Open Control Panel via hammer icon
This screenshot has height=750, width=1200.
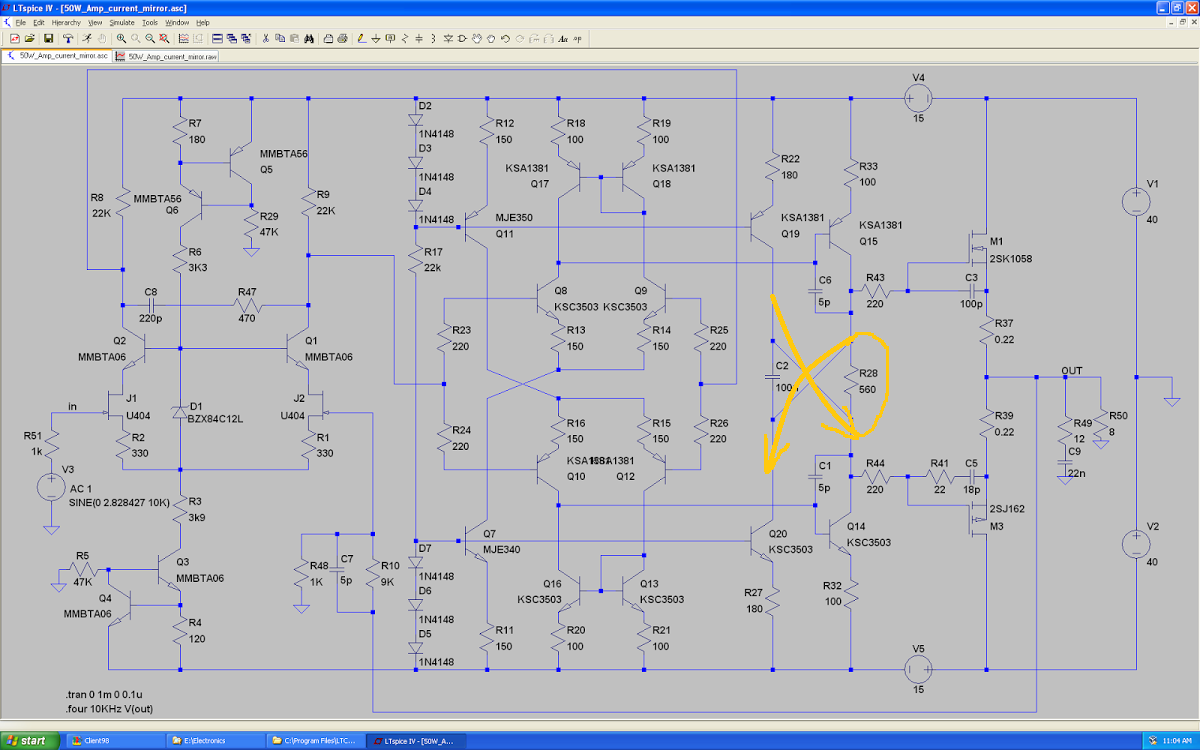click(67, 38)
